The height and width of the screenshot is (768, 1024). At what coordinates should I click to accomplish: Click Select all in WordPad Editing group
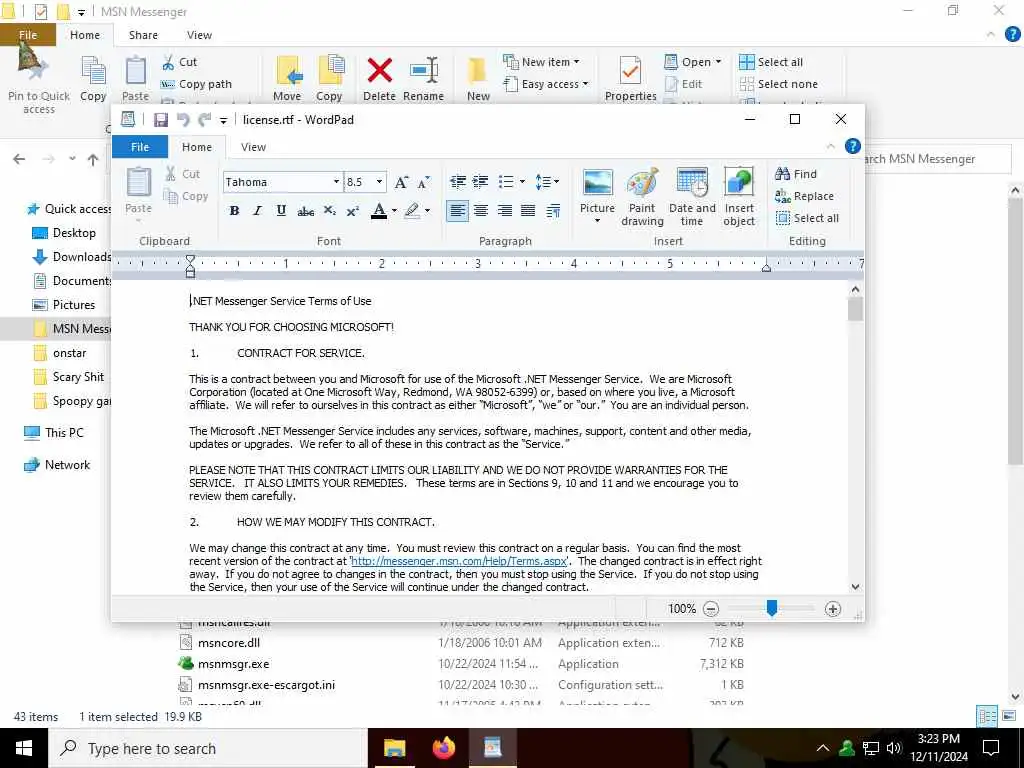point(807,218)
